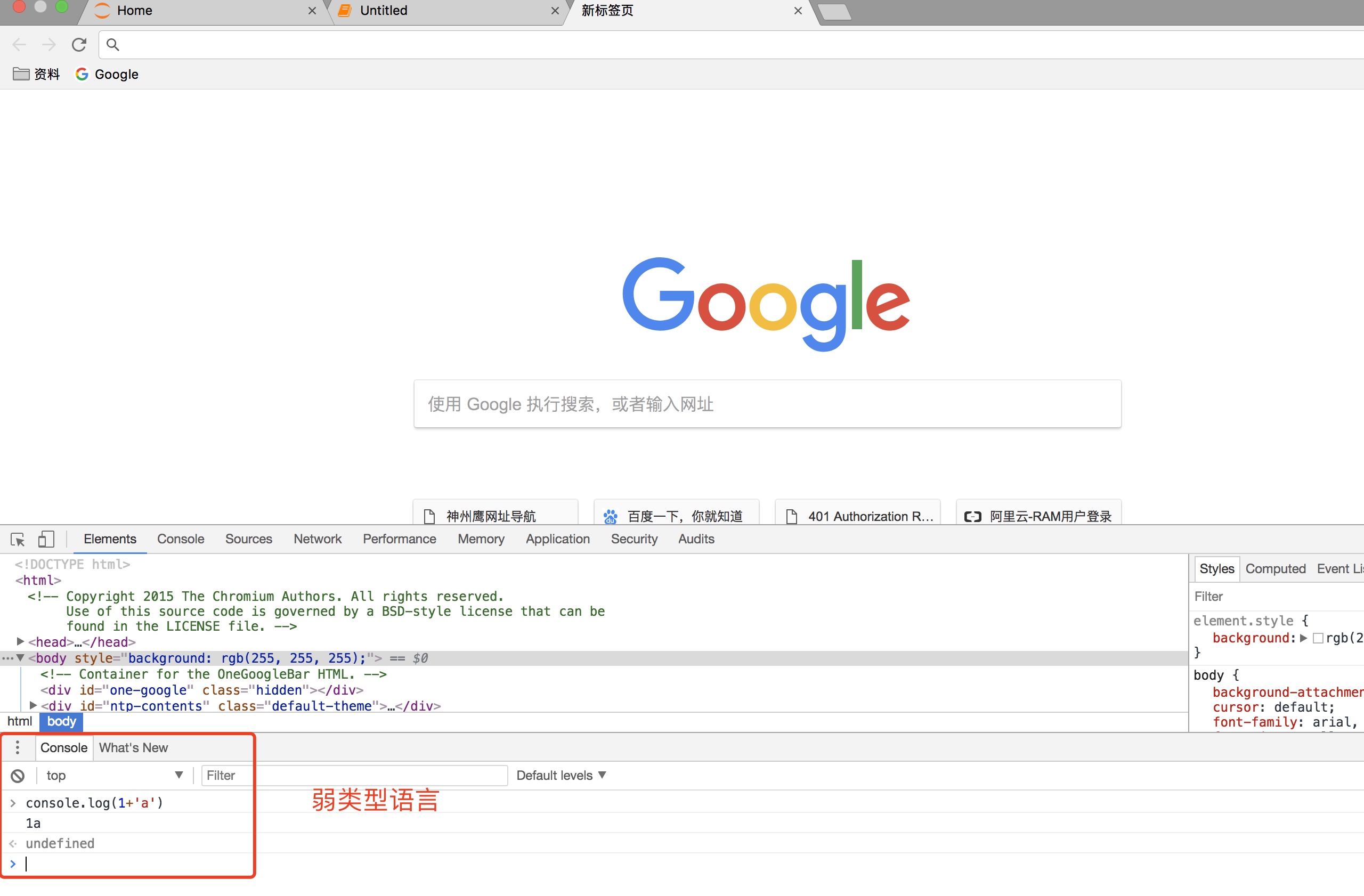Click the browser back arrow
Screen dimensions: 1364x896
(19, 45)
